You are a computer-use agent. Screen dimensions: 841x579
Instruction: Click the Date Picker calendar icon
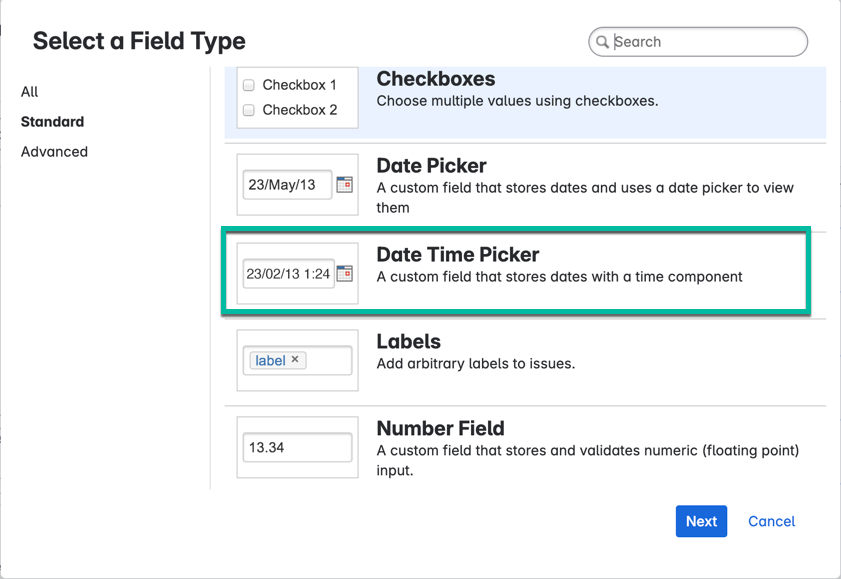345,184
